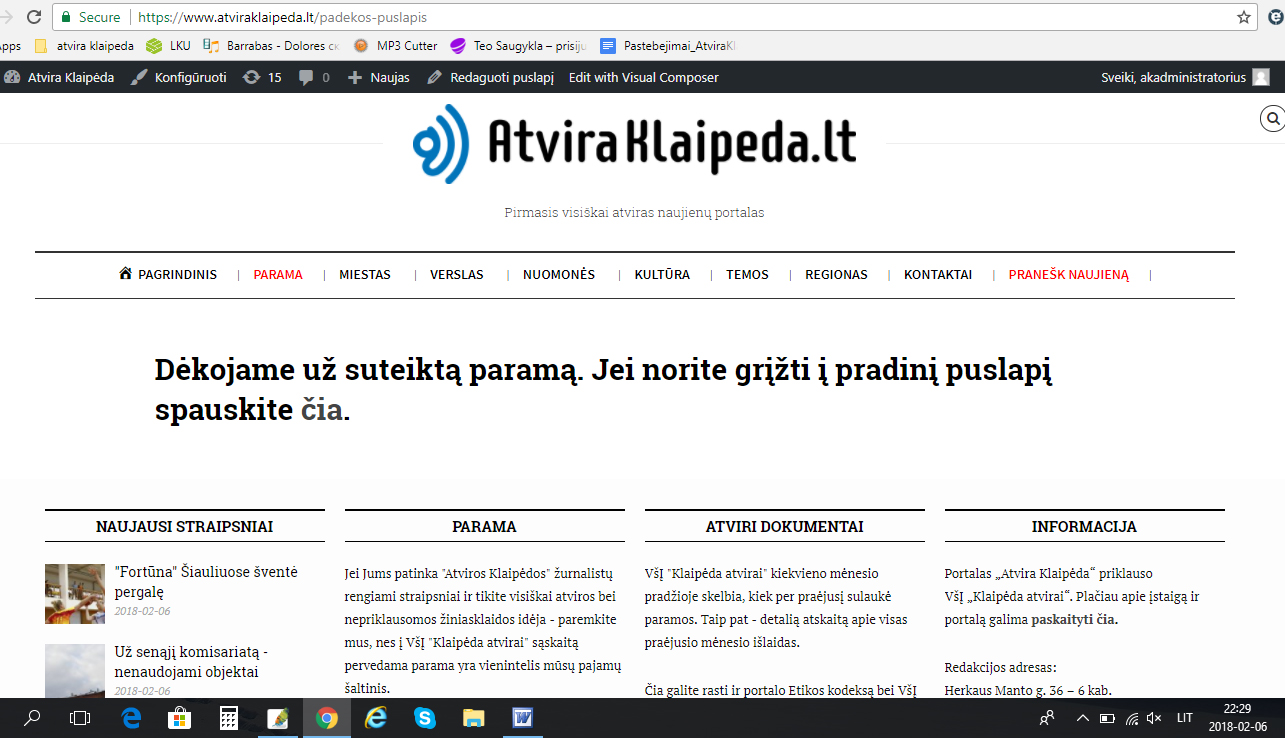Select Kultūra in the navigation menu
The height and width of the screenshot is (738, 1285).
pos(662,275)
